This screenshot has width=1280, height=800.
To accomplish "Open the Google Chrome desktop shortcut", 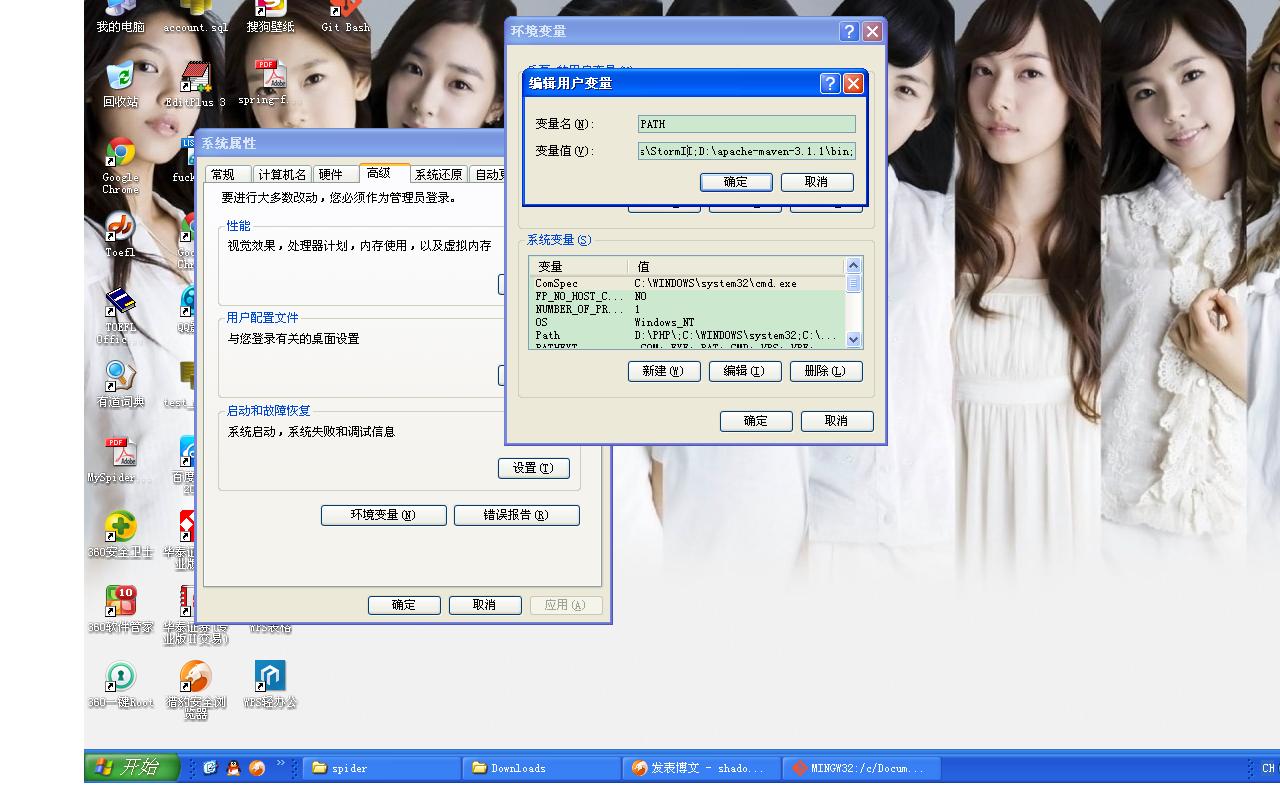I will point(120,154).
